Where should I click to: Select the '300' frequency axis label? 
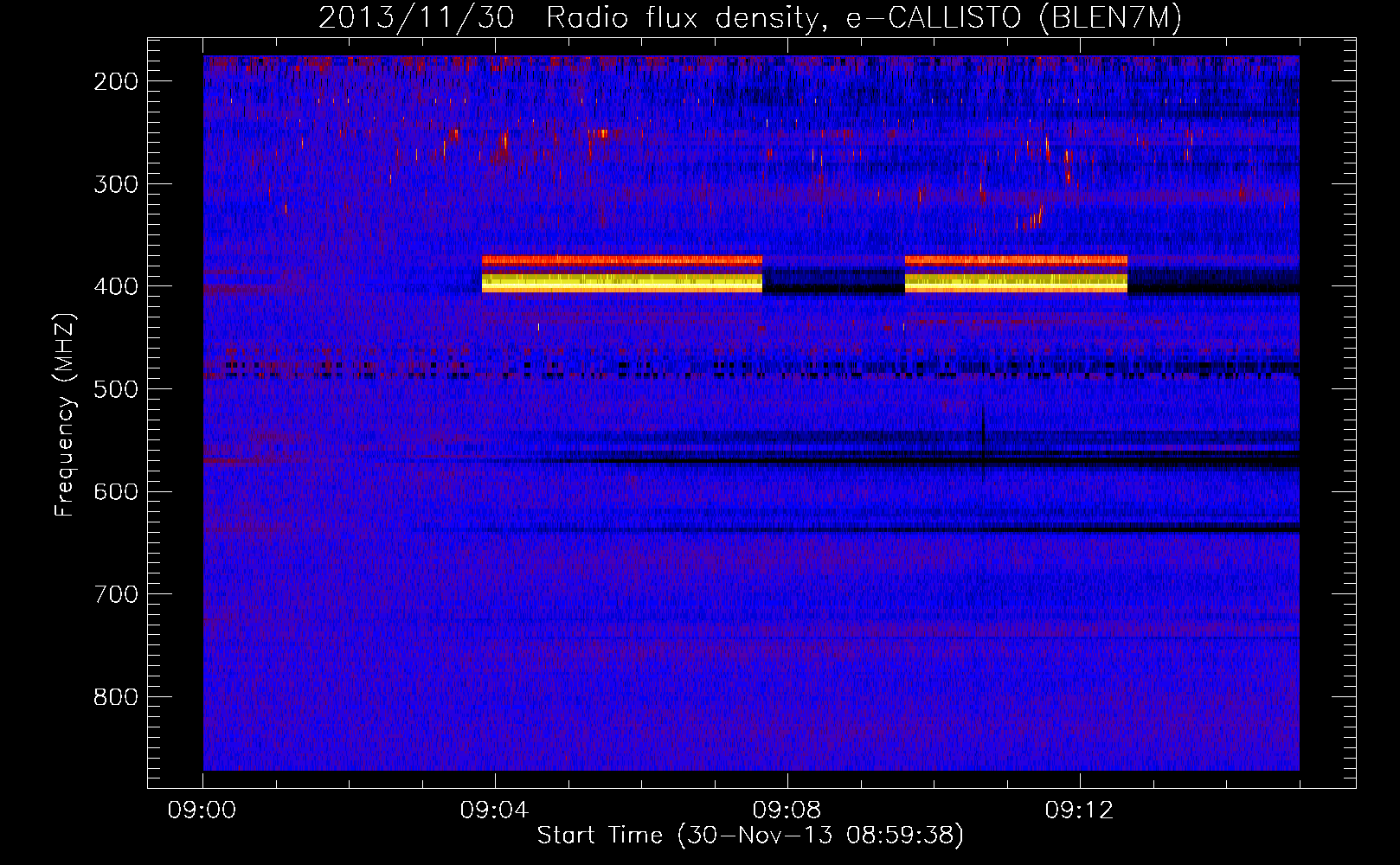pos(116,183)
